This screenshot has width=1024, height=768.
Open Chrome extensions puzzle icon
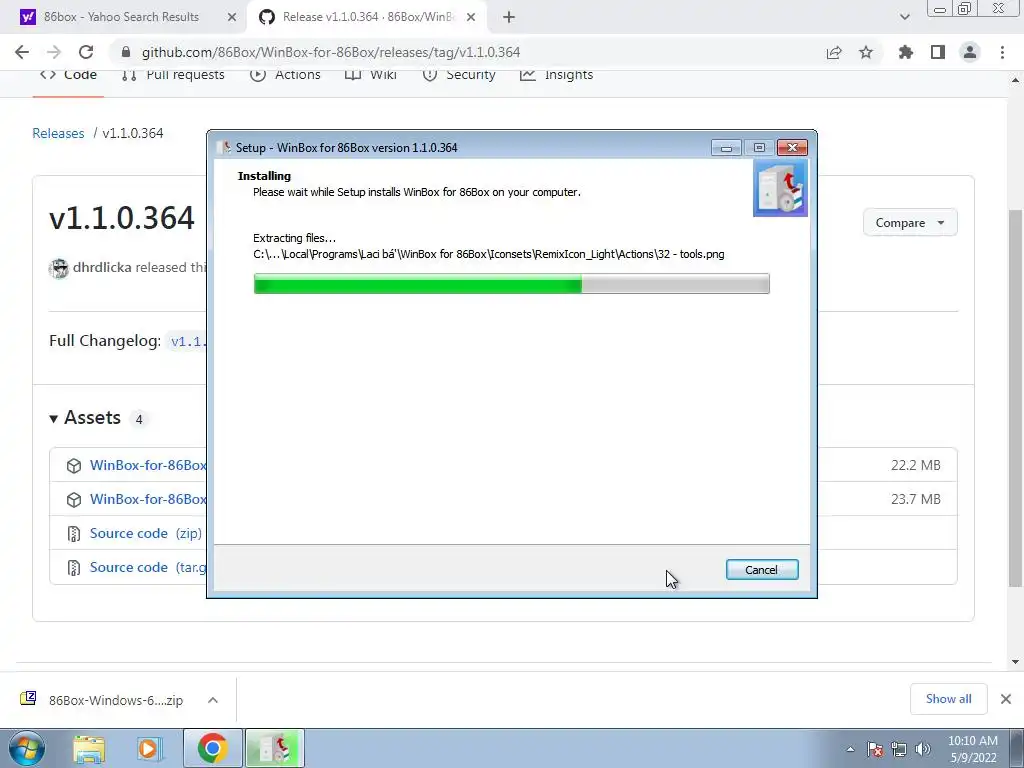point(906,52)
